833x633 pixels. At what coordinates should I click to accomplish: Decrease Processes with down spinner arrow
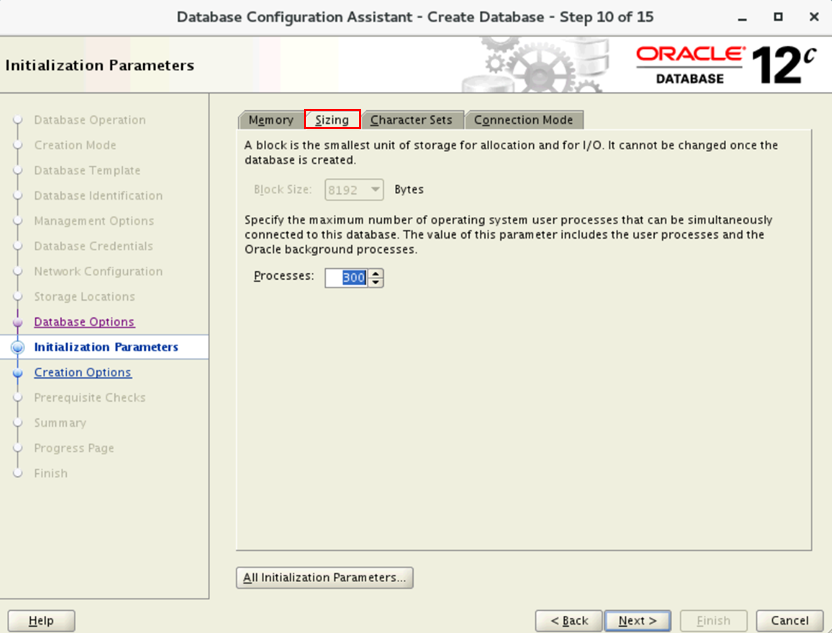[x=376, y=283]
